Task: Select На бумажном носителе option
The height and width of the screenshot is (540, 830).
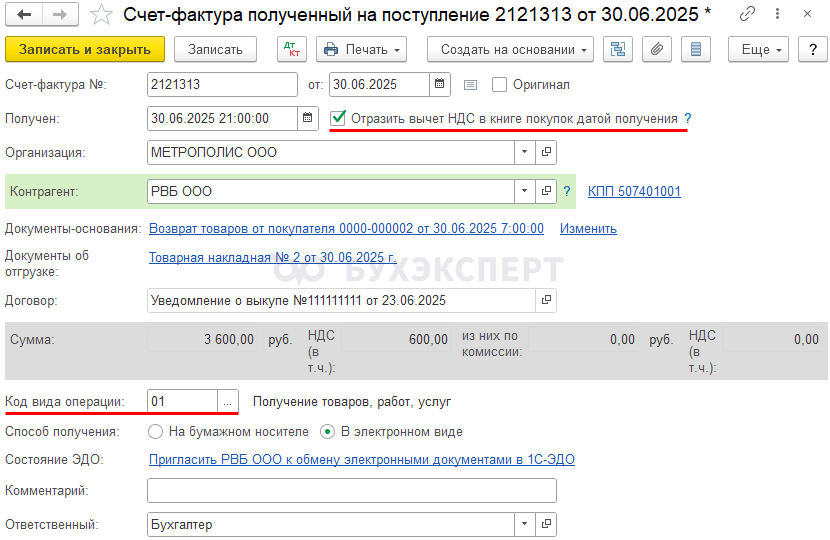Action: pos(155,431)
